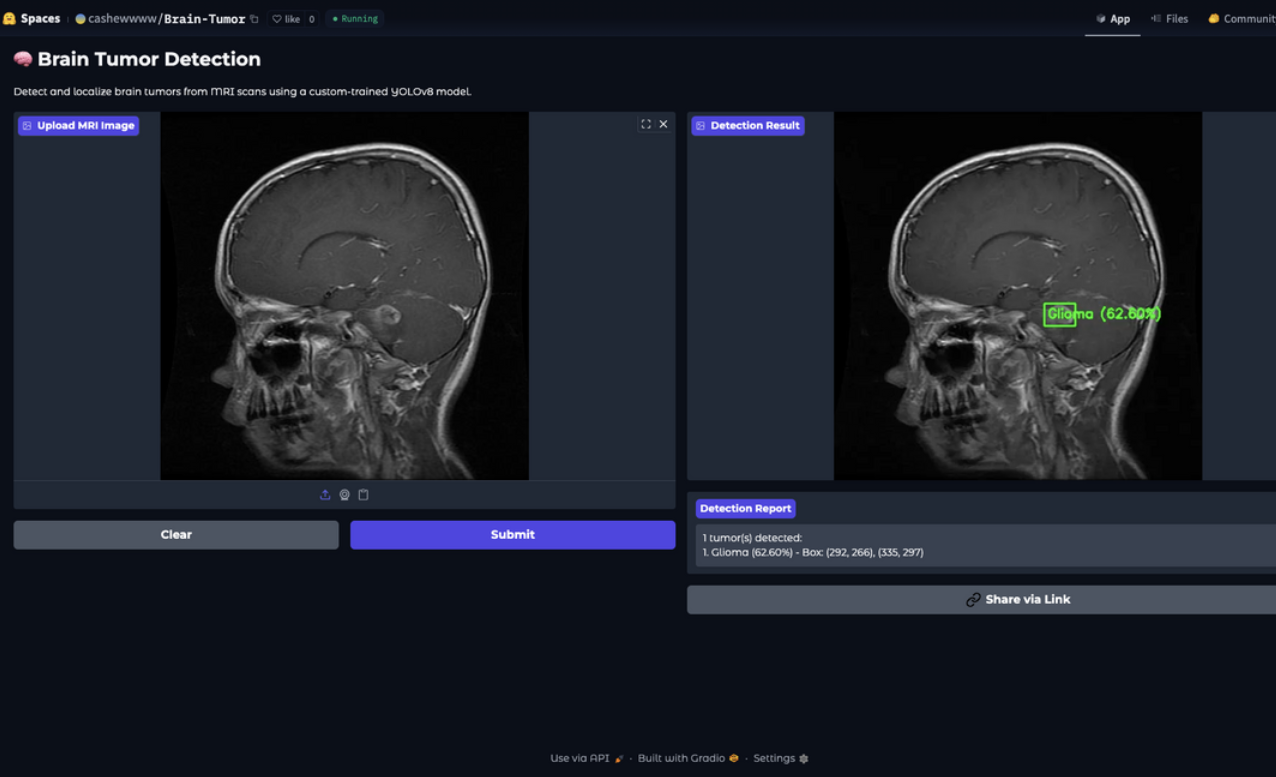Click the clipboard paste icon
The width and height of the screenshot is (1276, 777).
(363, 495)
